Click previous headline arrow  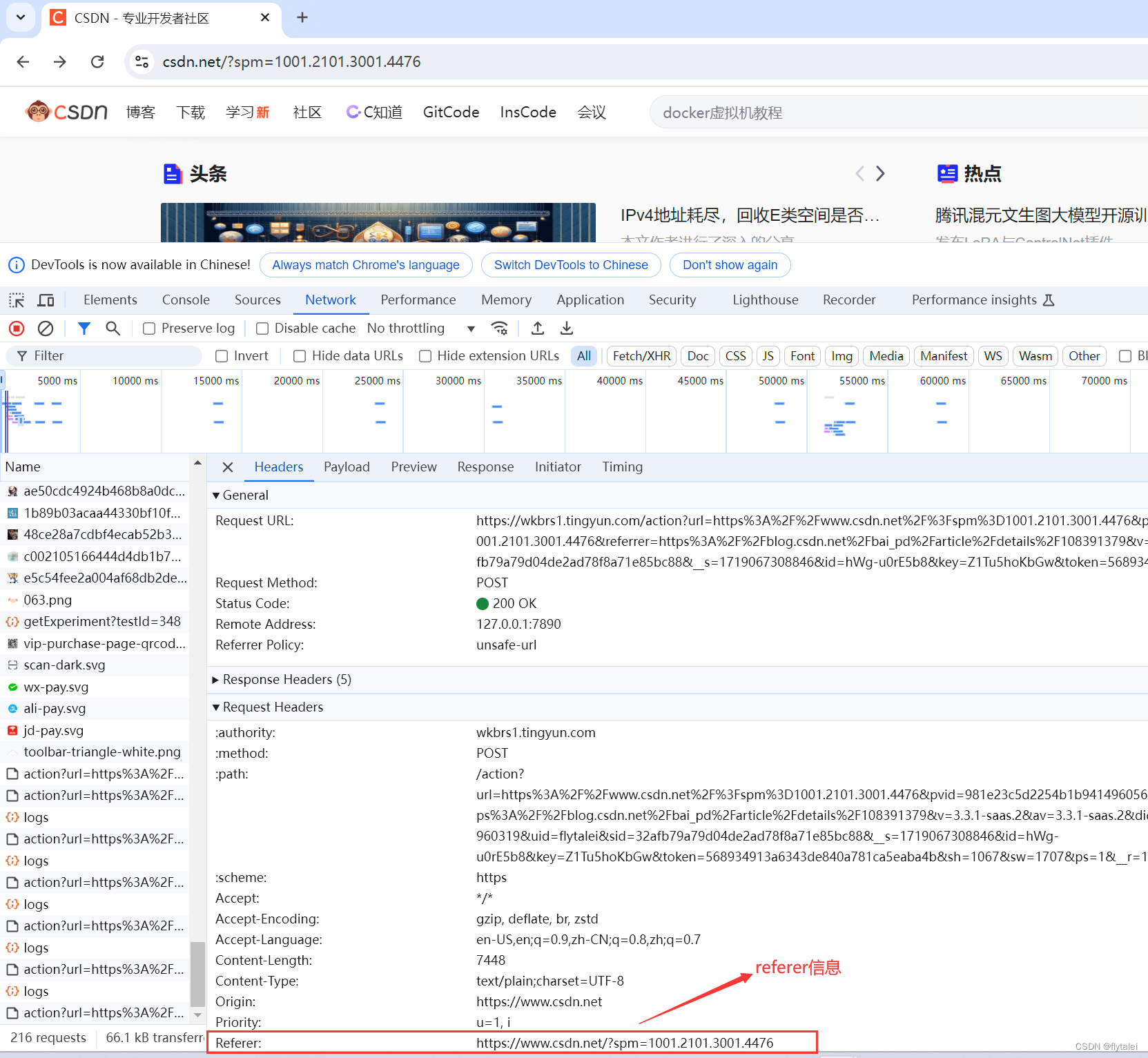click(x=859, y=173)
